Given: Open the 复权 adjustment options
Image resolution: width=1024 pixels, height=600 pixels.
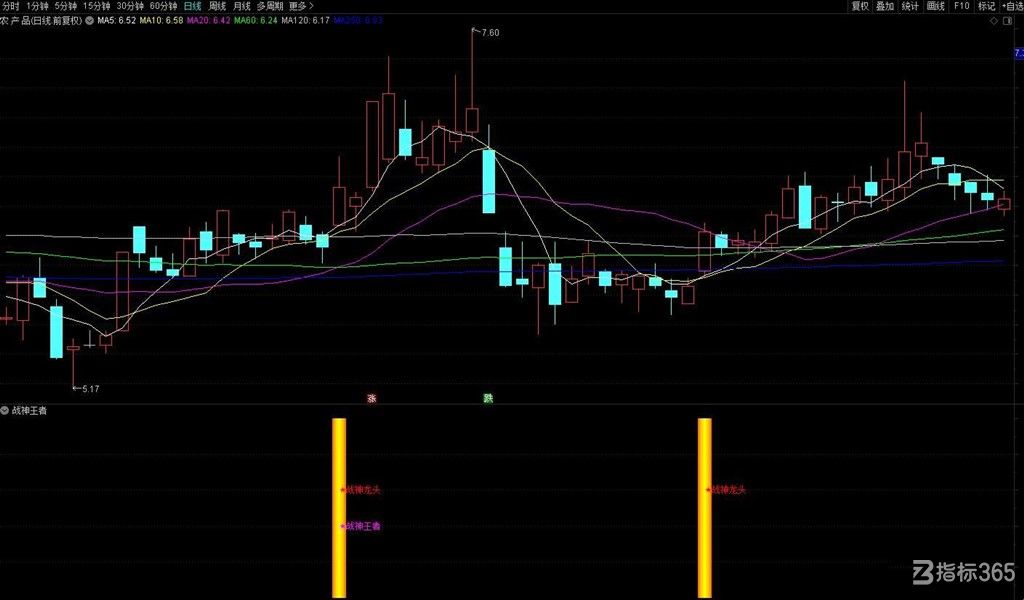Looking at the screenshot, I should click(x=860, y=6).
